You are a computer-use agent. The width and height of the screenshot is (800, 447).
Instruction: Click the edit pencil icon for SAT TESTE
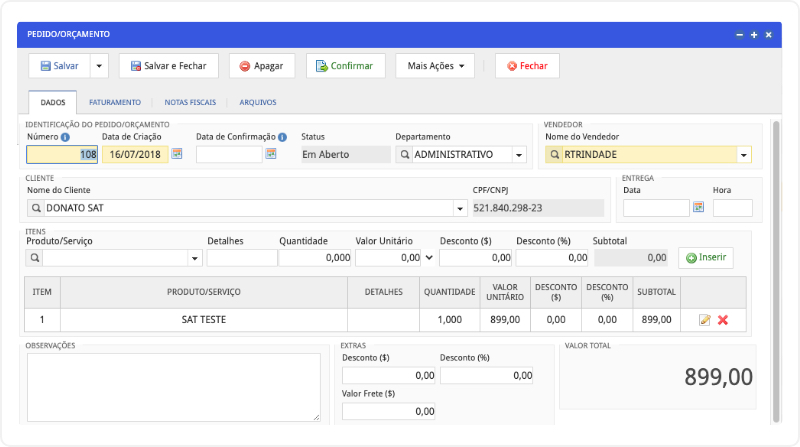point(705,320)
